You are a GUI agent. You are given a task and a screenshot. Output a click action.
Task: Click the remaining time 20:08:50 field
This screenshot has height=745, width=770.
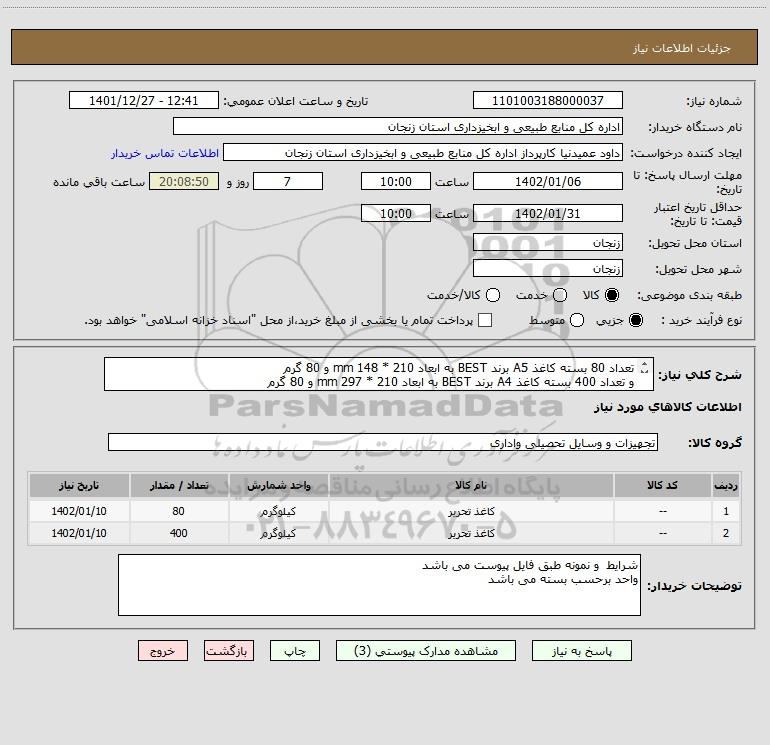click(184, 181)
